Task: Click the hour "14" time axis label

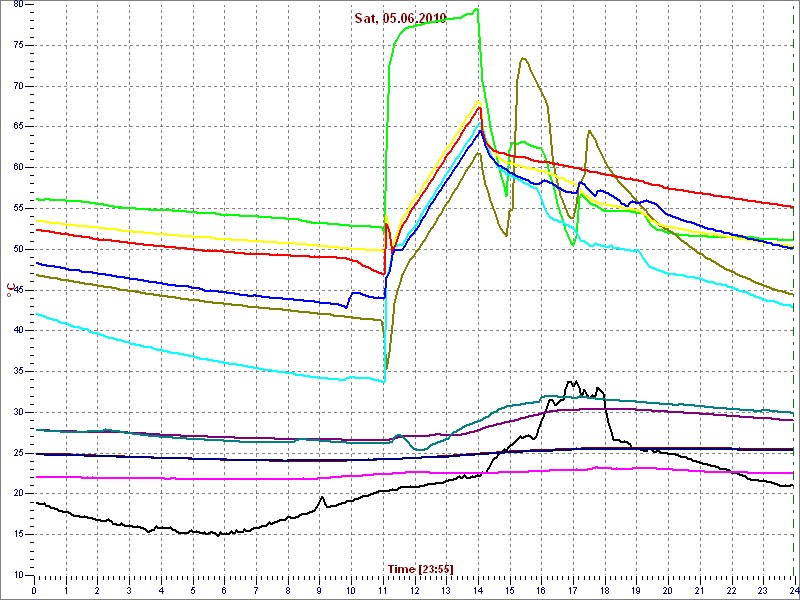Action: (x=478, y=590)
